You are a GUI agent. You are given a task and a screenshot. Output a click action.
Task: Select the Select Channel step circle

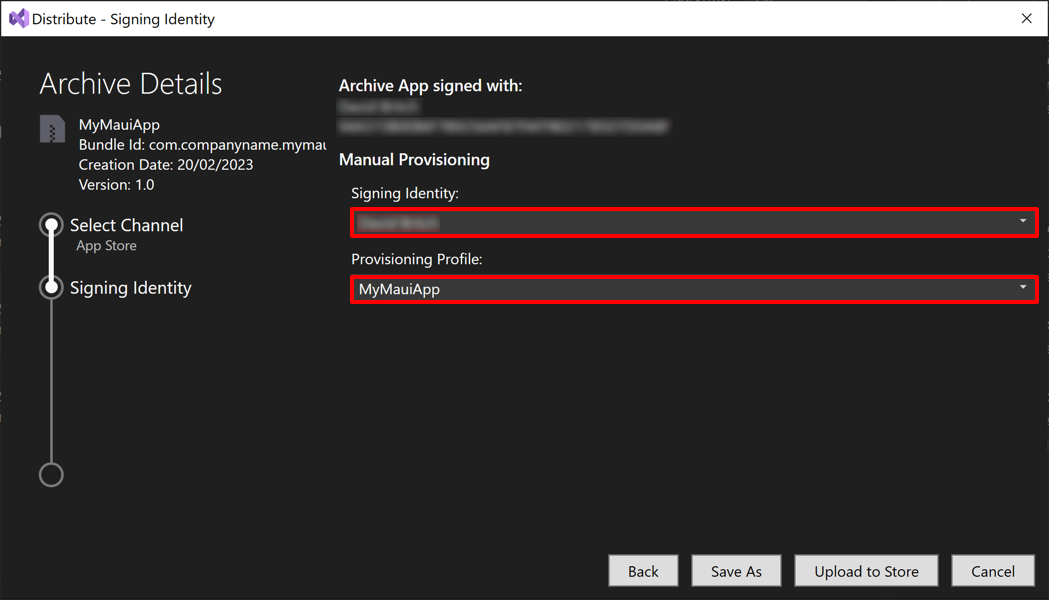tap(51, 225)
